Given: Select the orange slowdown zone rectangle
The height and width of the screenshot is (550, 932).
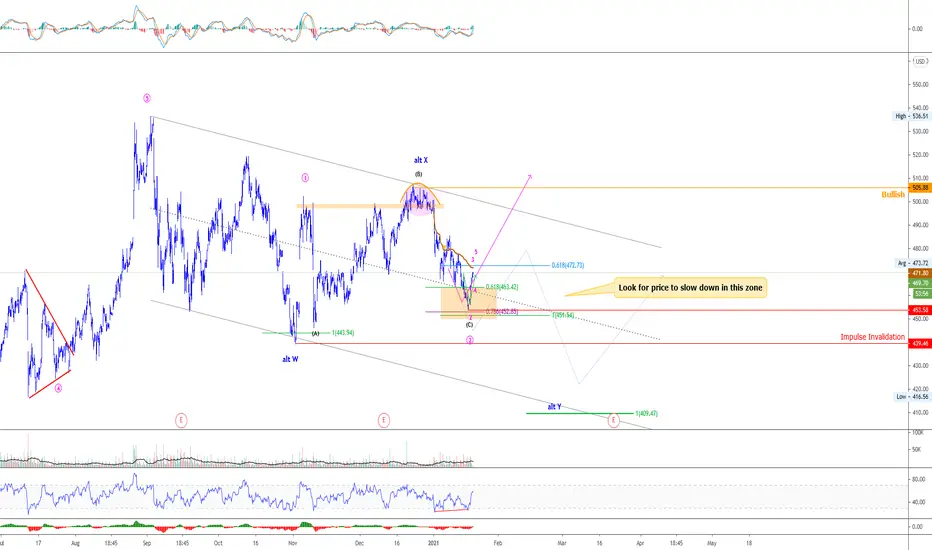Looking at the screenshot, I should (468, 303).
